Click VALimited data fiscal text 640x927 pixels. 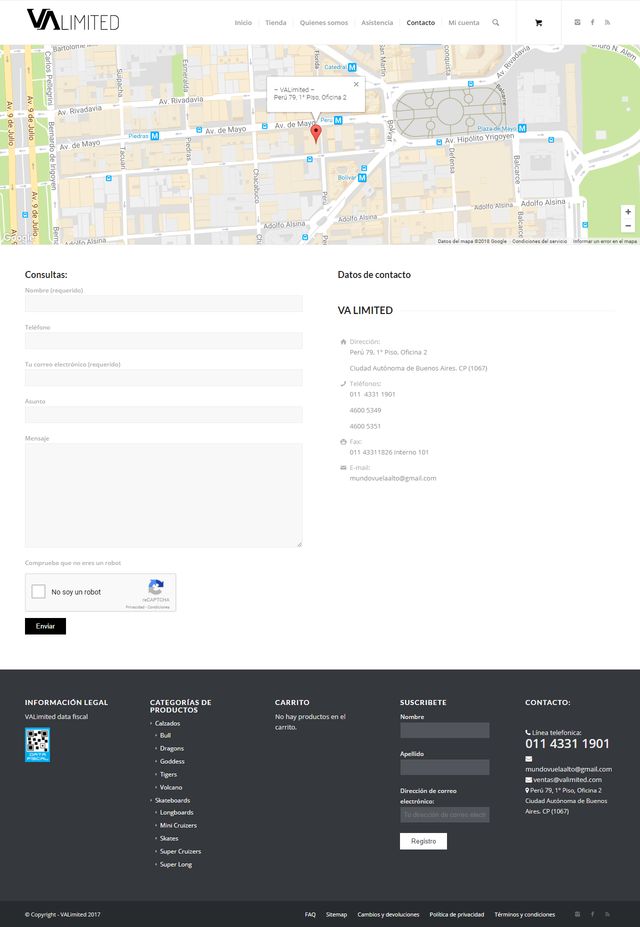point(56,717)
